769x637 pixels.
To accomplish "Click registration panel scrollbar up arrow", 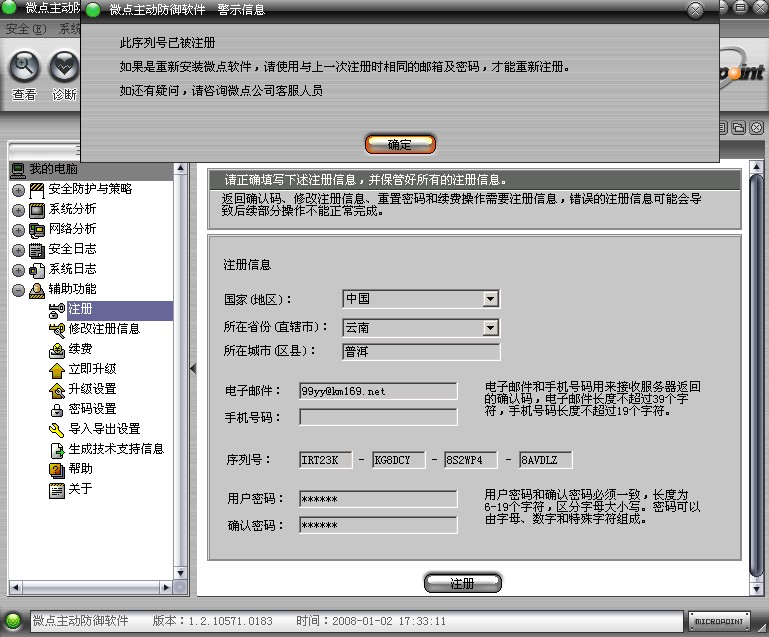I will (756, 167).
